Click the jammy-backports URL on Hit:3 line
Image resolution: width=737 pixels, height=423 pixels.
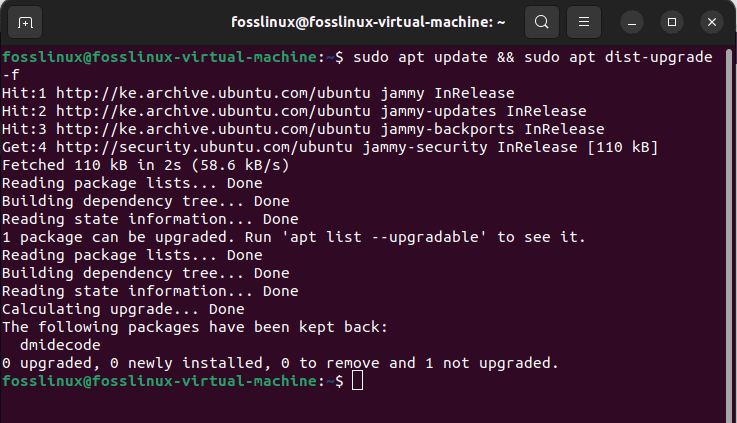213,129
